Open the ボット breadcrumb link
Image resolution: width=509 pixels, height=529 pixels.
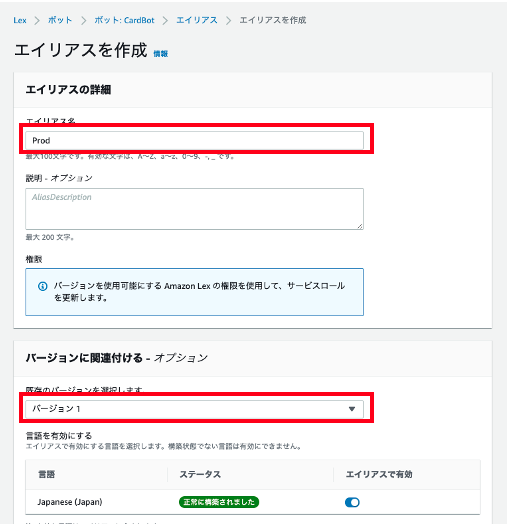(60, 20)
